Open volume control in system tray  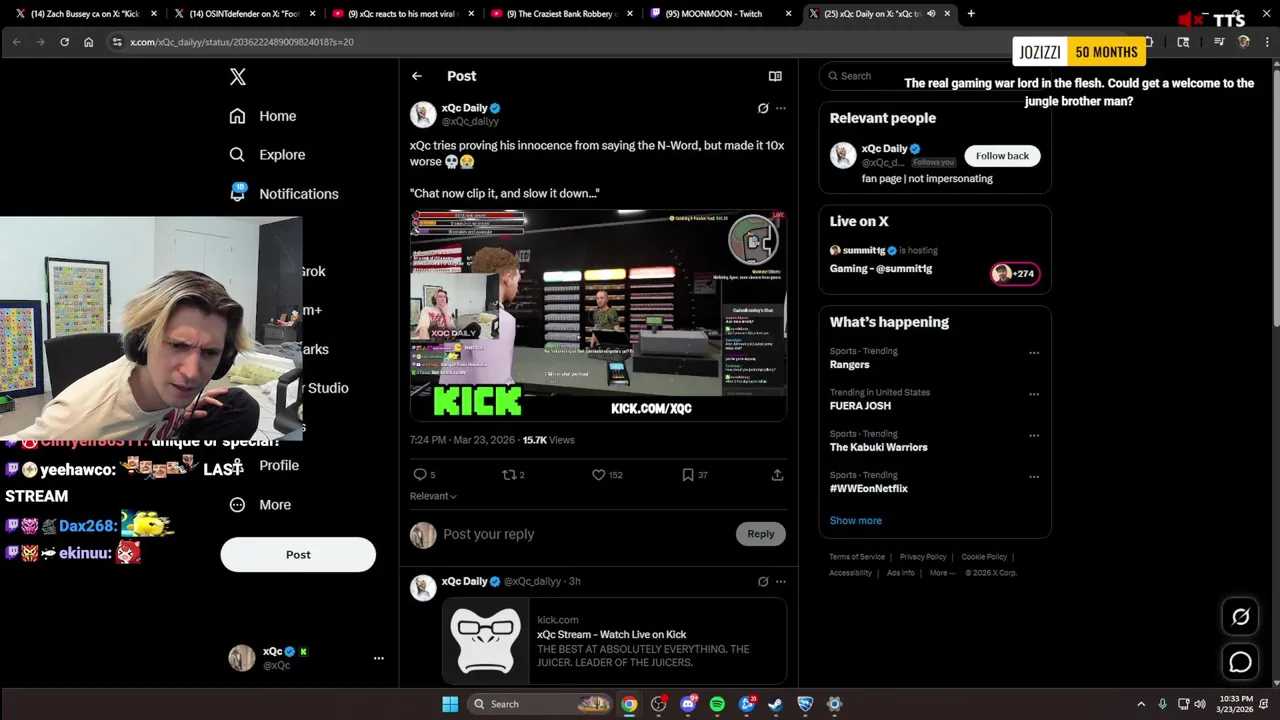pos(1199,704)
